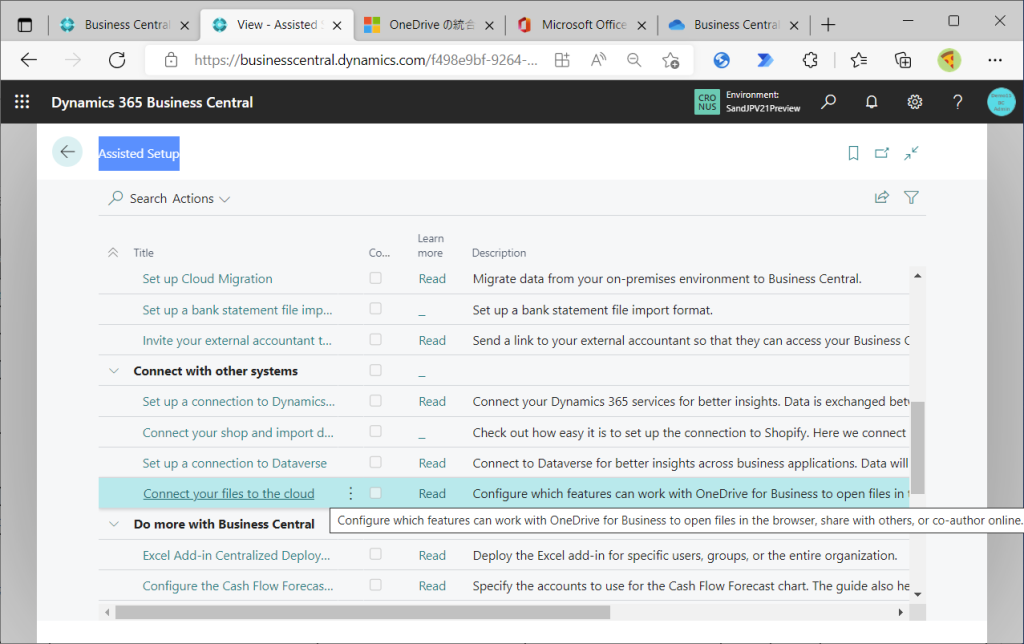Viewport: 1024px width, 644px height.
Task: Toggle checkbox for Connect your files to cloud
Action: pyautogui.click(x=376, y=493)
